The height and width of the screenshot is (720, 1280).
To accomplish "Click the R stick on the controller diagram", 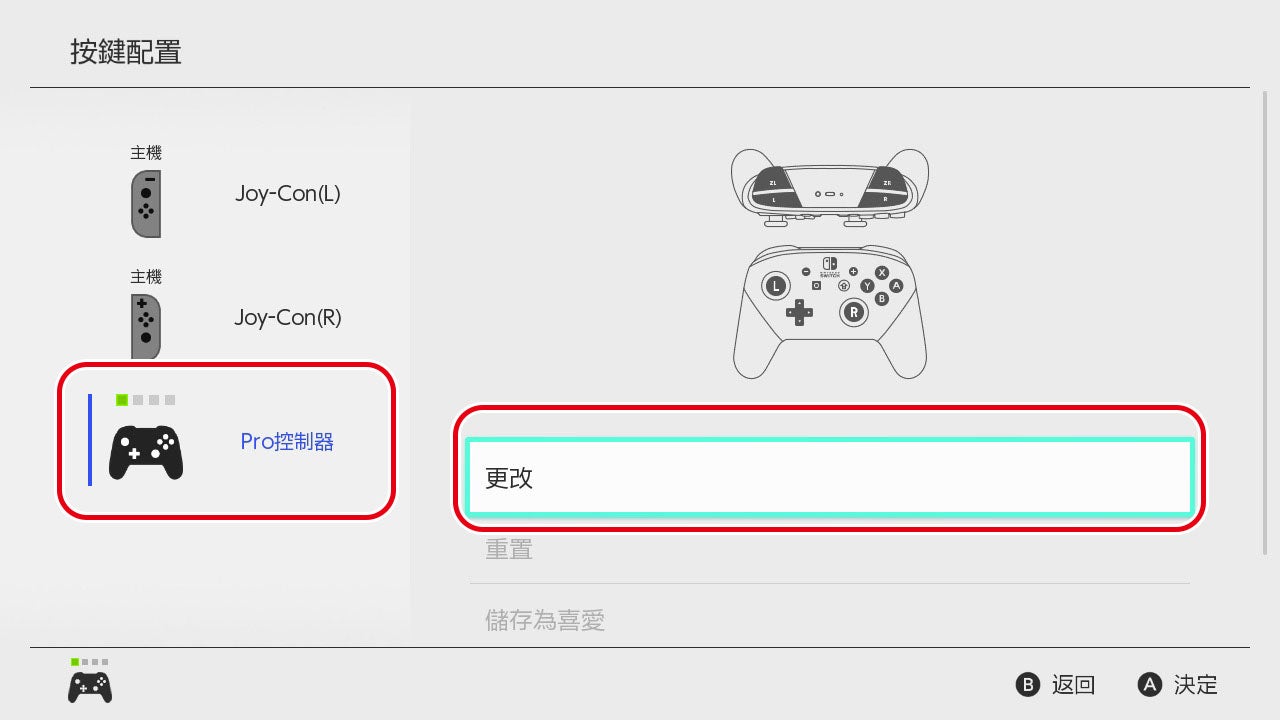I will click(853, 312).
